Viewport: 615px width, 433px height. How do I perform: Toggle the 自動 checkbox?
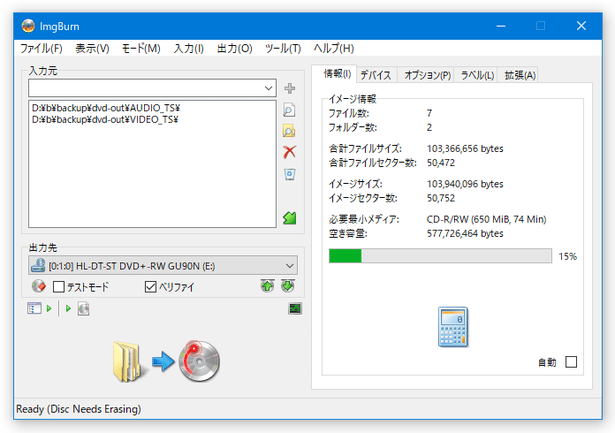tap(571, 362)
